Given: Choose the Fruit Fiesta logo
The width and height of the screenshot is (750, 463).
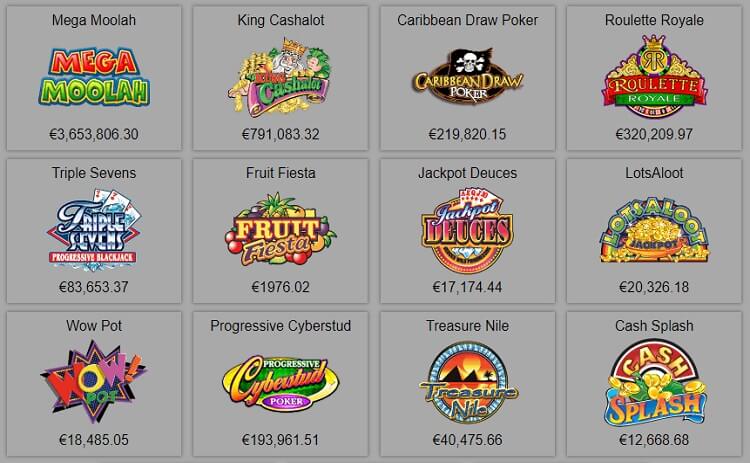Looking at the screenshot, I should click(x=280, y=230).
